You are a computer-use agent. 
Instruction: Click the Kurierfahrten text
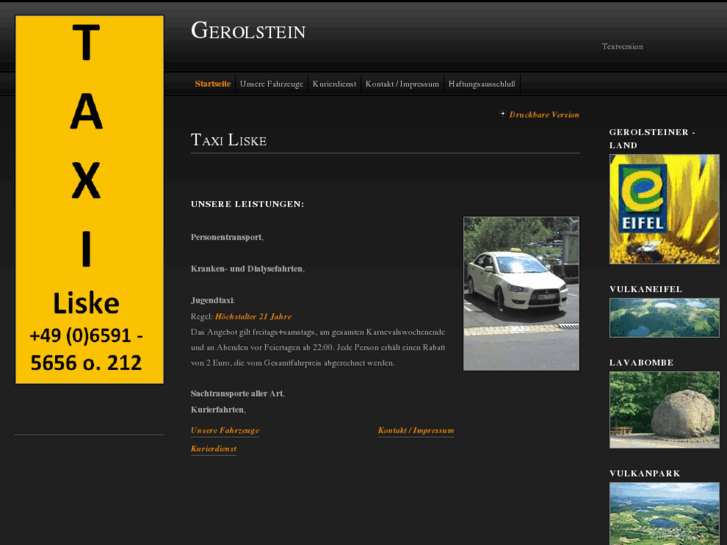tap(217, 410)
